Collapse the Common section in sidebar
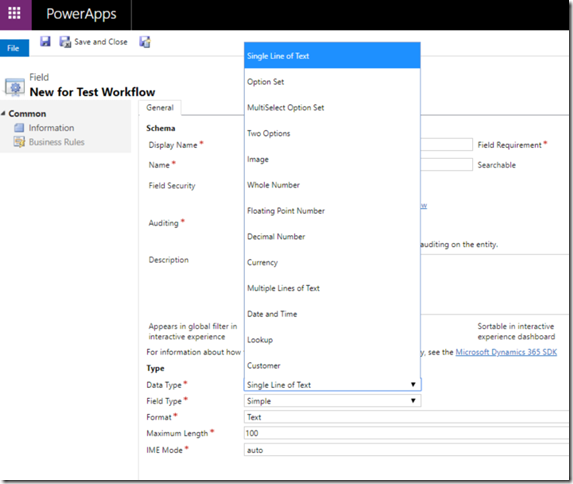Screen dimensions: 573x484 point(3,114)
